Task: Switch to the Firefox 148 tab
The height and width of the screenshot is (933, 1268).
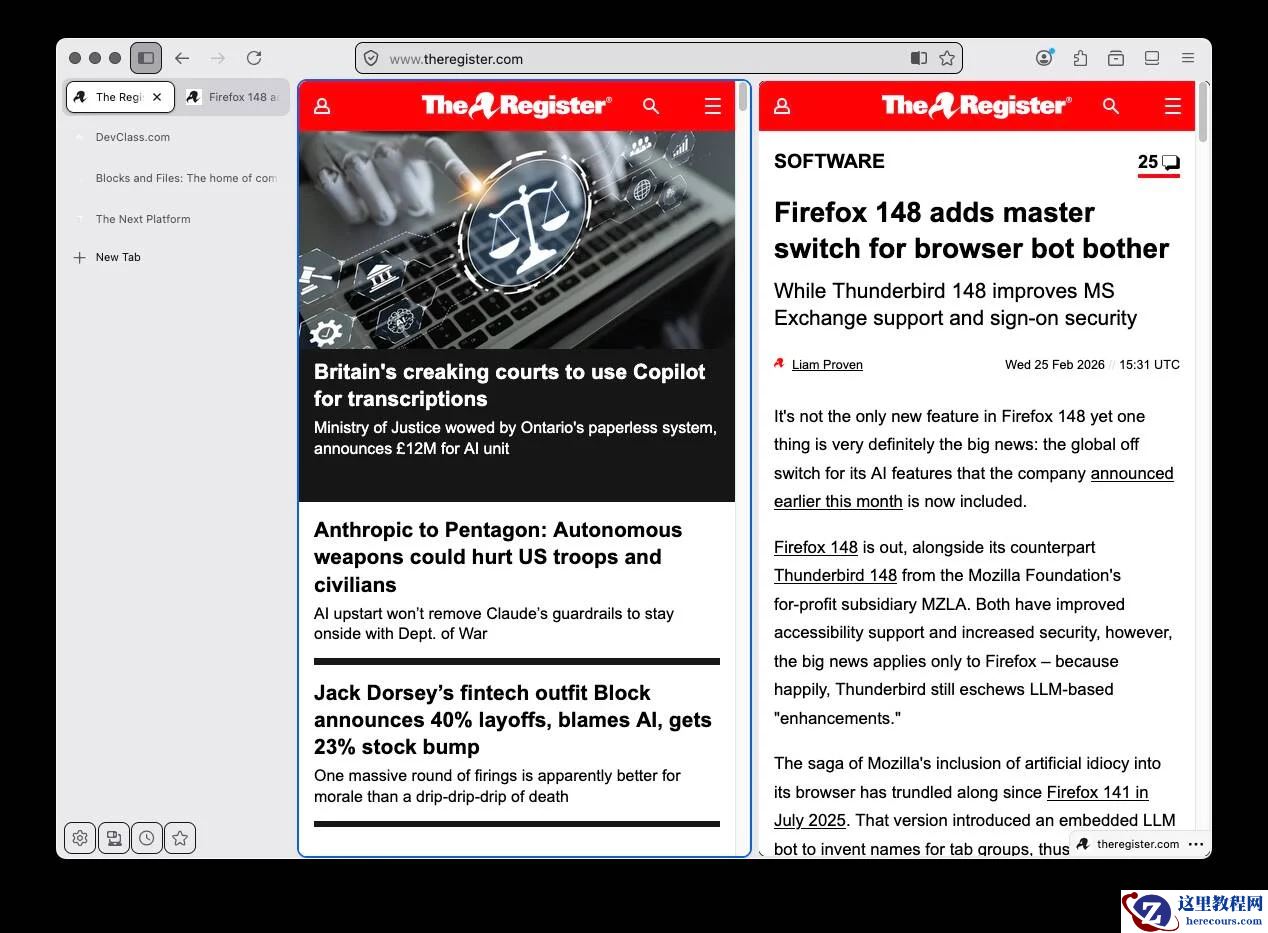Action: (235, 97)
